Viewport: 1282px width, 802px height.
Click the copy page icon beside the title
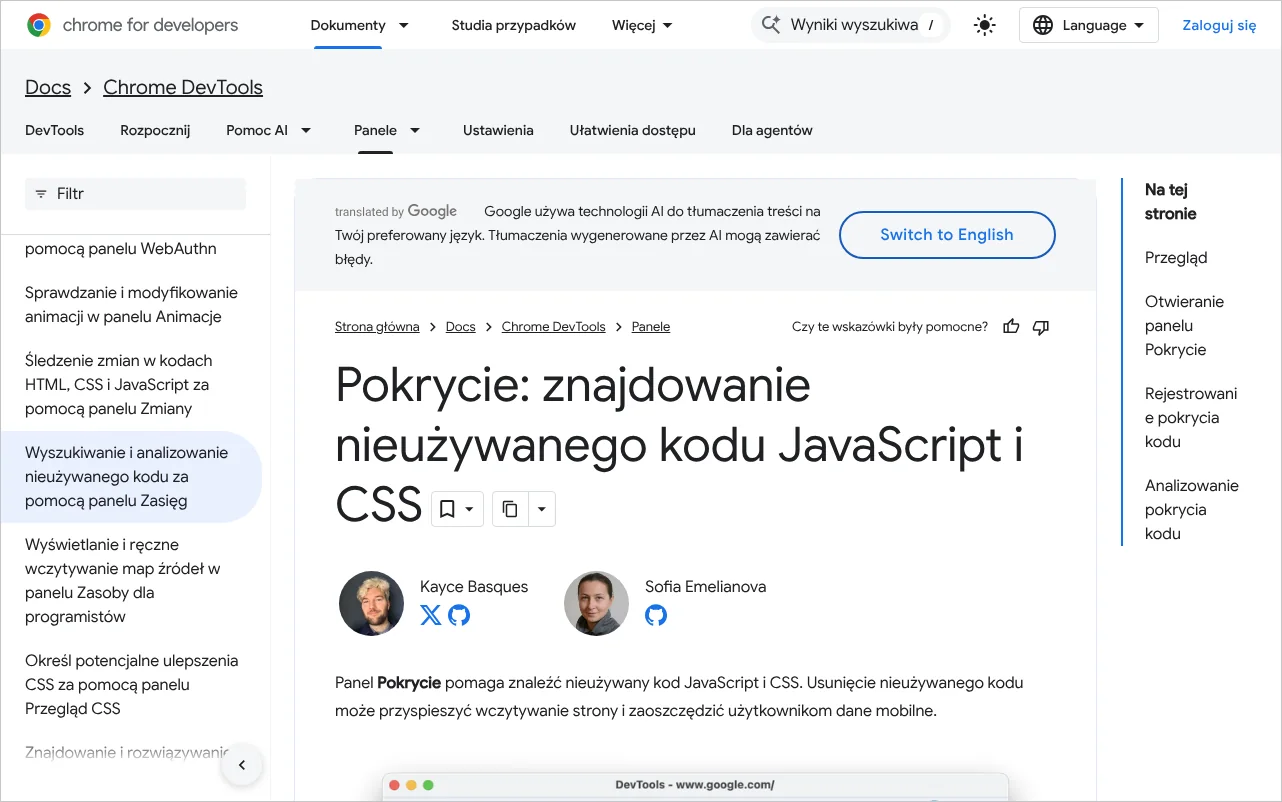point(510,509)
